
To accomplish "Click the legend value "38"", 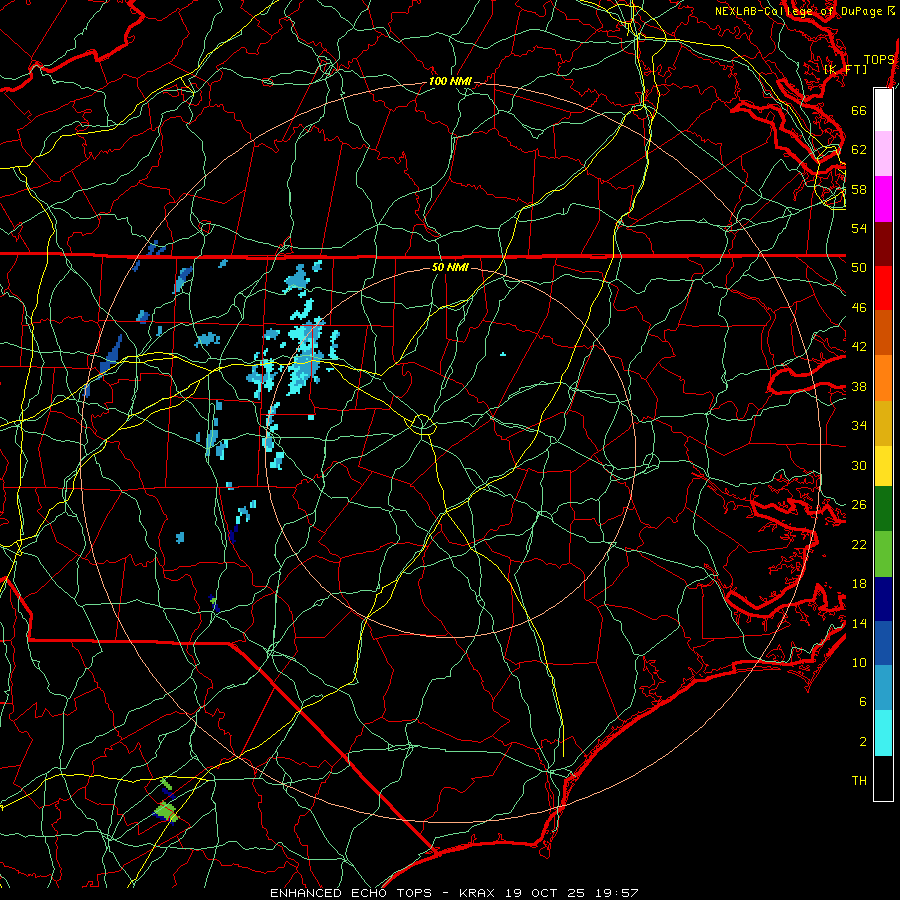I will coord(859,386).
